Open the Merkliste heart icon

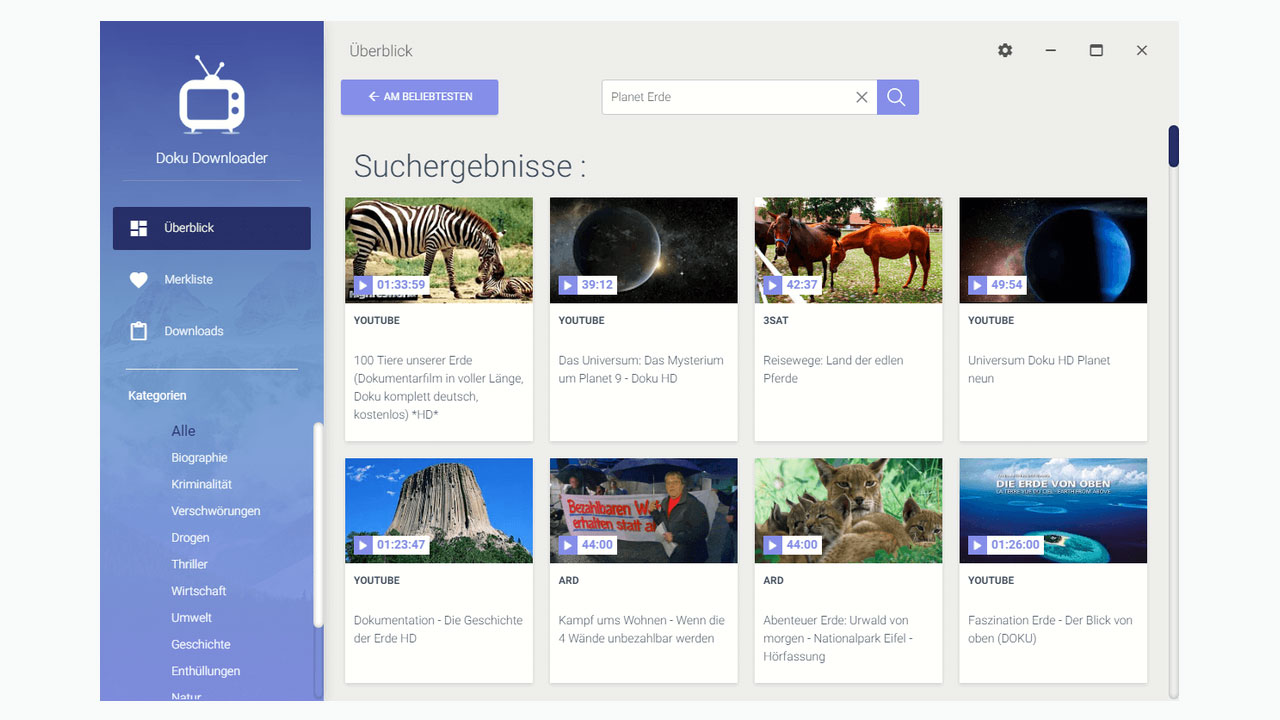[139, 280]
